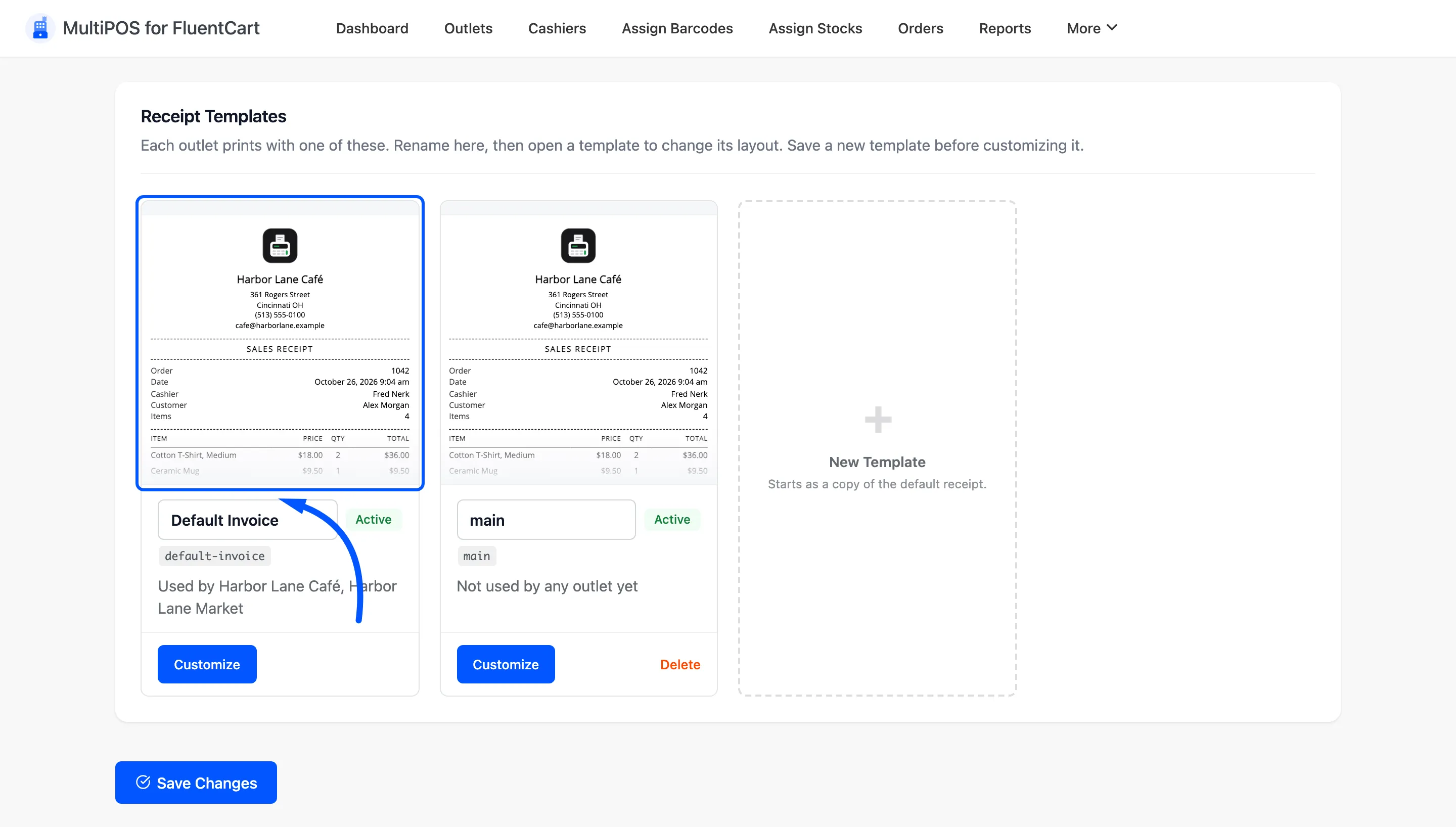Viewport: 1456px width, 827px height.
Task: Navigate to Assign Barcodes
Action: 677,28
